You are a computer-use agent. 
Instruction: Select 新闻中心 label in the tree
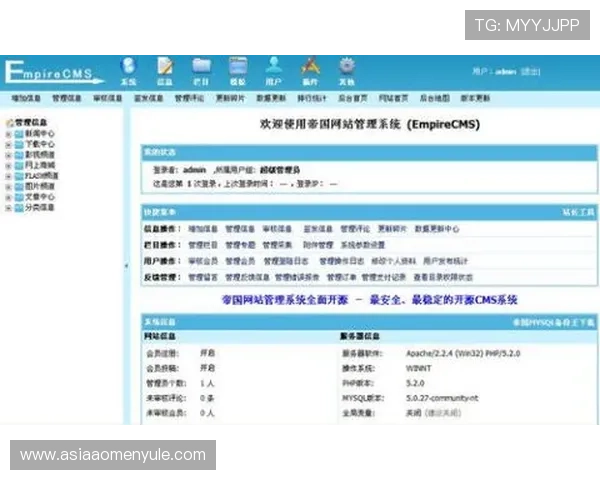(x=40, y=134)
